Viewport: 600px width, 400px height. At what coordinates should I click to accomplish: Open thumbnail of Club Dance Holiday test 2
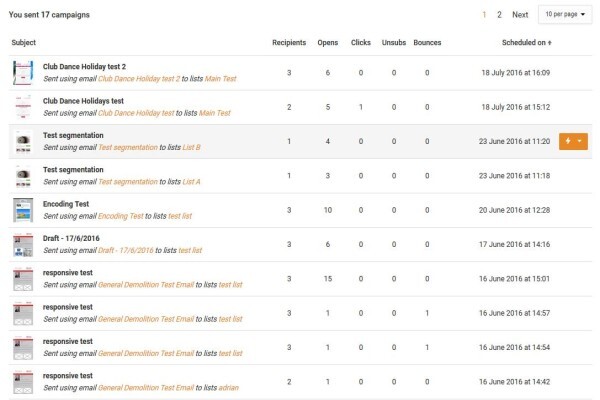click(x=23, y=73)
